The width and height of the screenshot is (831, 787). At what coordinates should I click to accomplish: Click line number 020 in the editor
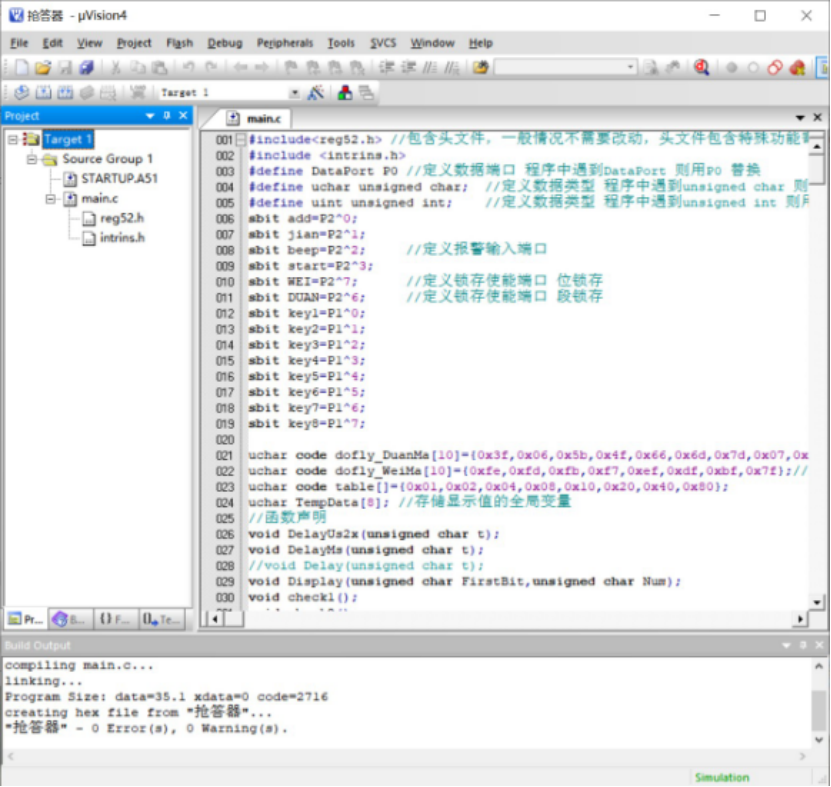tap(225, 440)
